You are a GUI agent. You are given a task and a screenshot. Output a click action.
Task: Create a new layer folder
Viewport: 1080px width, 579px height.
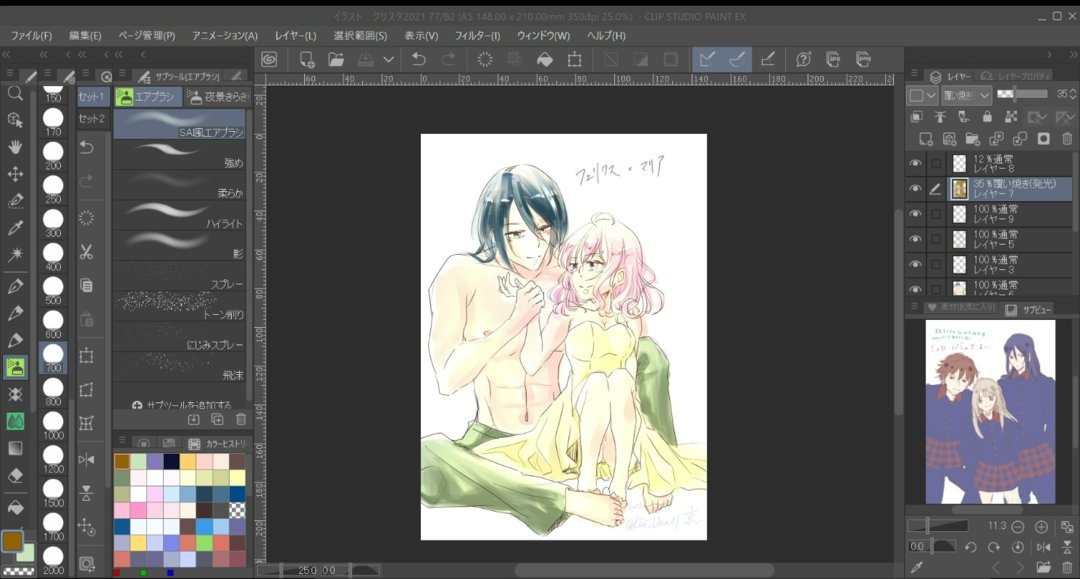pyautogui.click(x=973, y=139)
